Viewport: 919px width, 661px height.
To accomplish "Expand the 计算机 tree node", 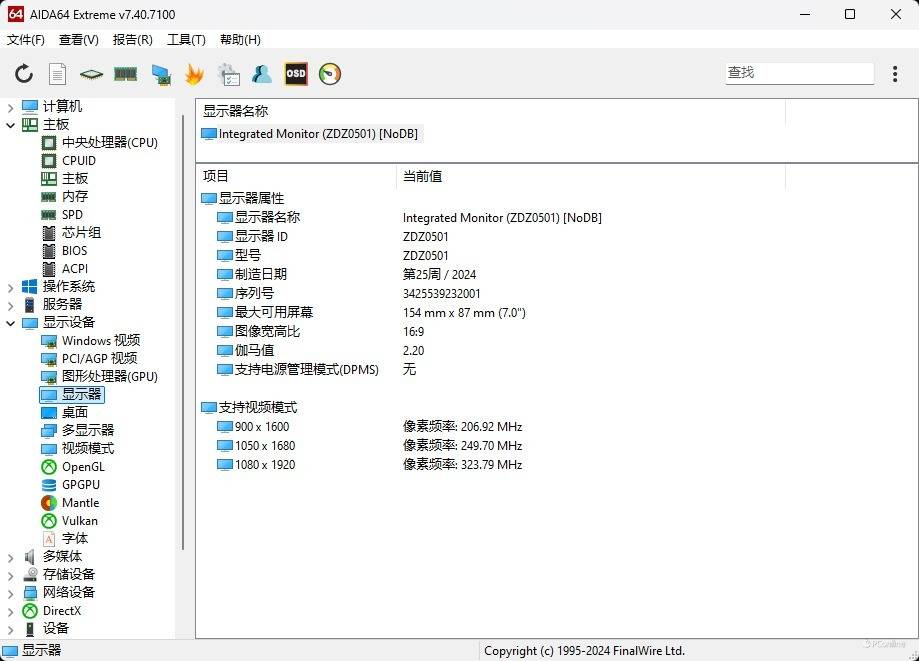I will [x=11, y=107].
